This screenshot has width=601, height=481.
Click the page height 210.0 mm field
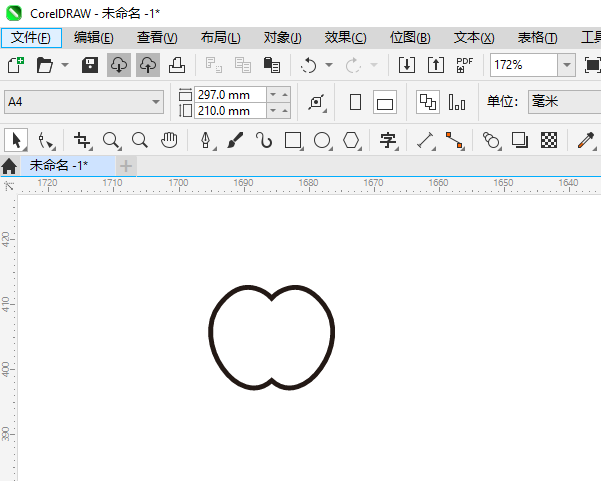coord(230,111)
